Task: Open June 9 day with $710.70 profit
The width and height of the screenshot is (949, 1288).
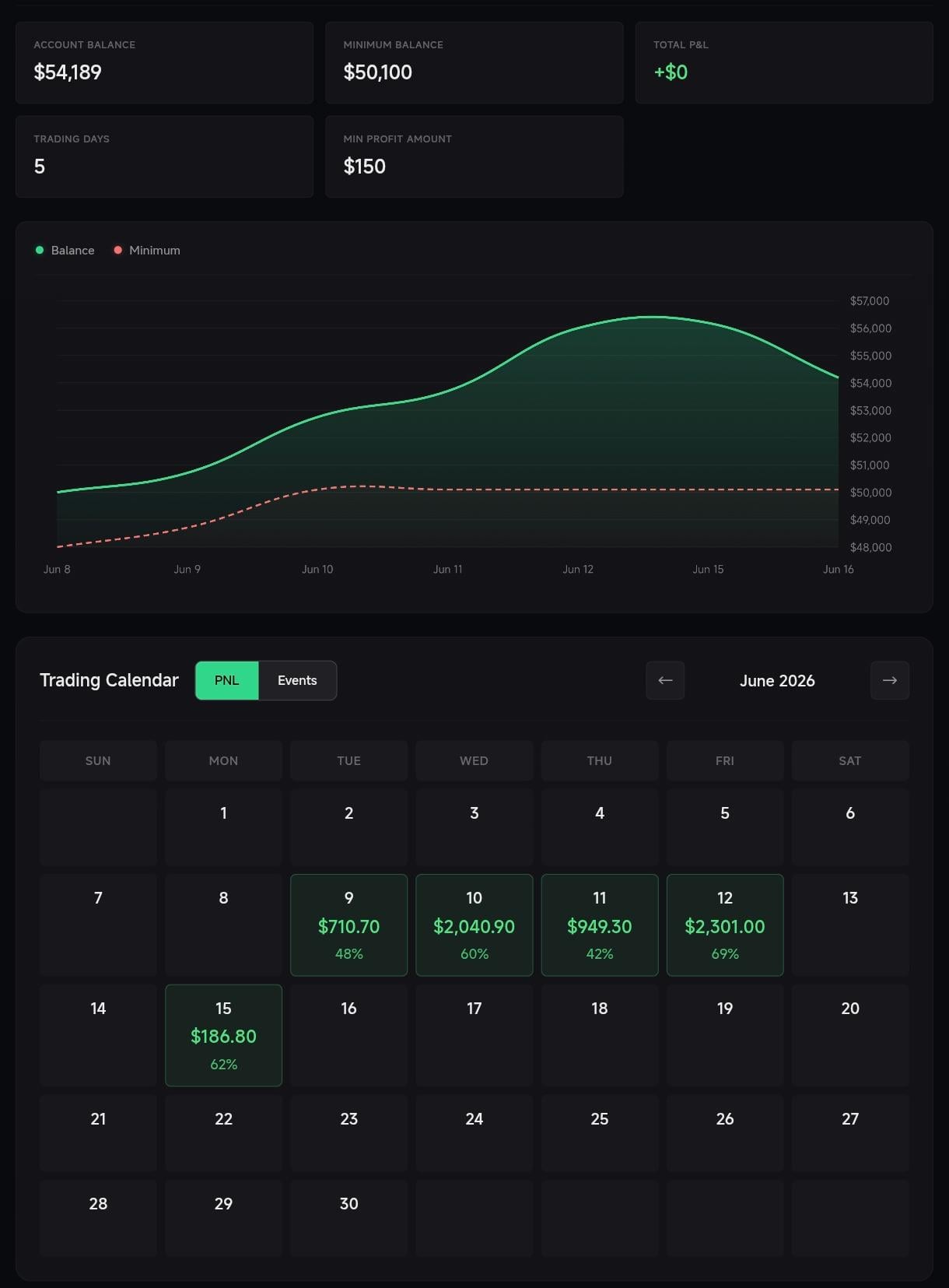Action: pyautogui.click(x=348, y=925)
